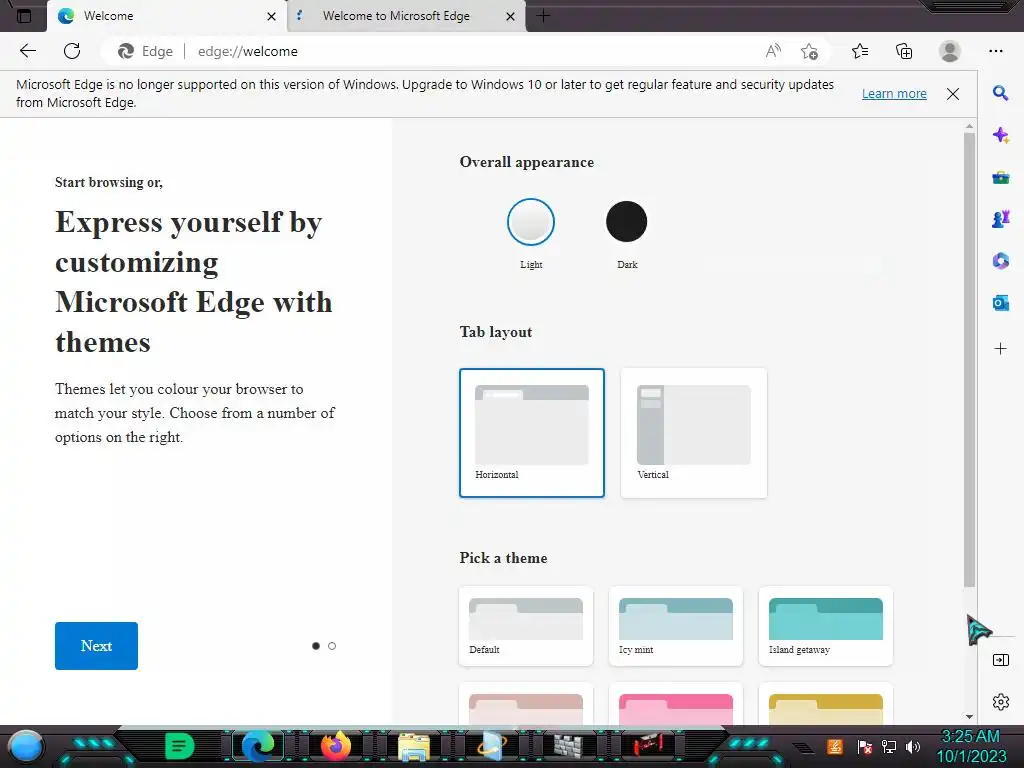Open the Microsoft 365 icon in sidebar

click(1000, 261)
